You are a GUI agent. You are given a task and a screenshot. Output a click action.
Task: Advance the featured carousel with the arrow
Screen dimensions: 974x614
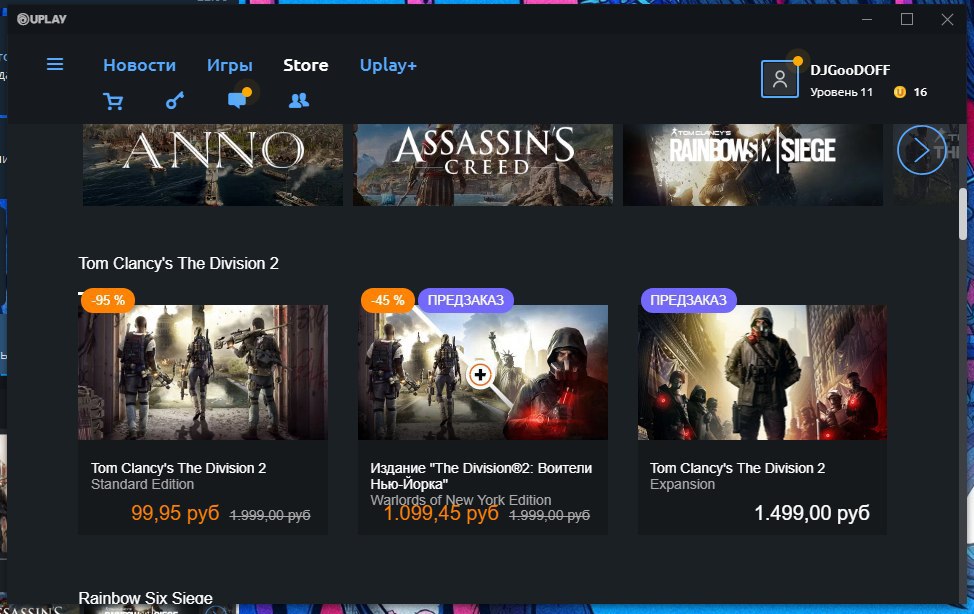pyautogui.click(x=921, y=150)
